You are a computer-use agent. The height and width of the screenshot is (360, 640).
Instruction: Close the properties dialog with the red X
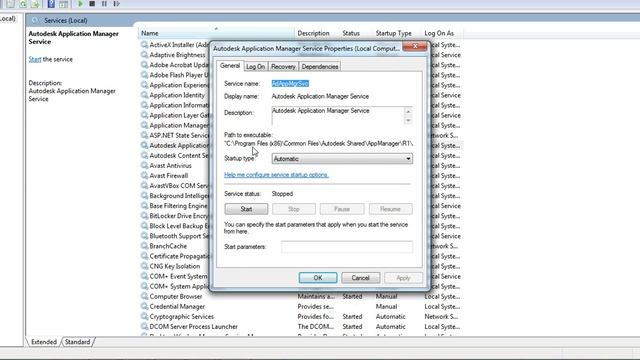(x=414, y=46)
